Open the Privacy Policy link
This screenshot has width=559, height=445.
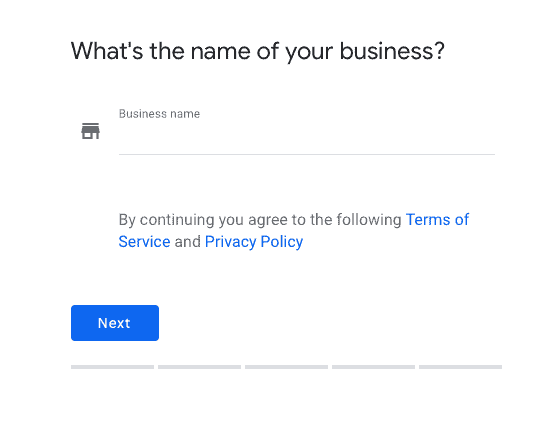(254, 242)
